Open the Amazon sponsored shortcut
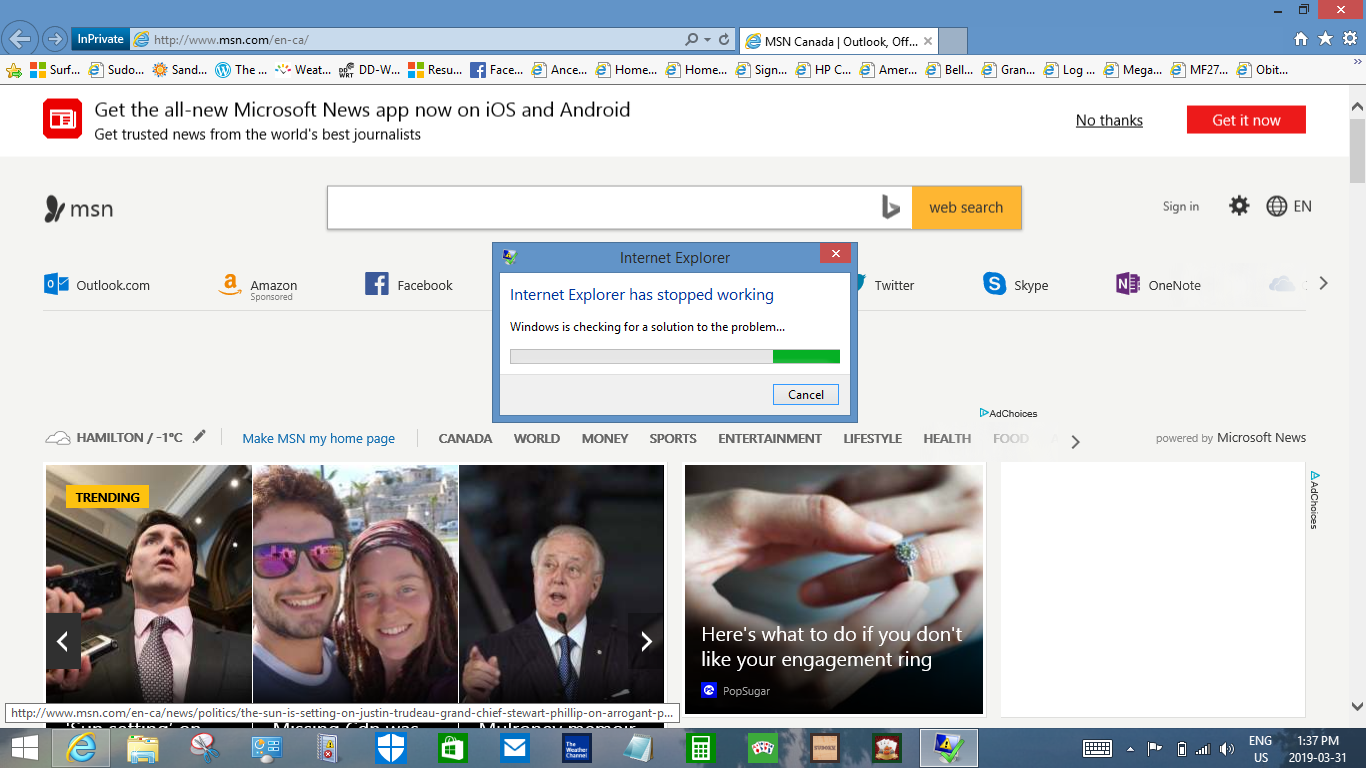The height and width of the screenshot is (768, 1366). coord(257,286)
